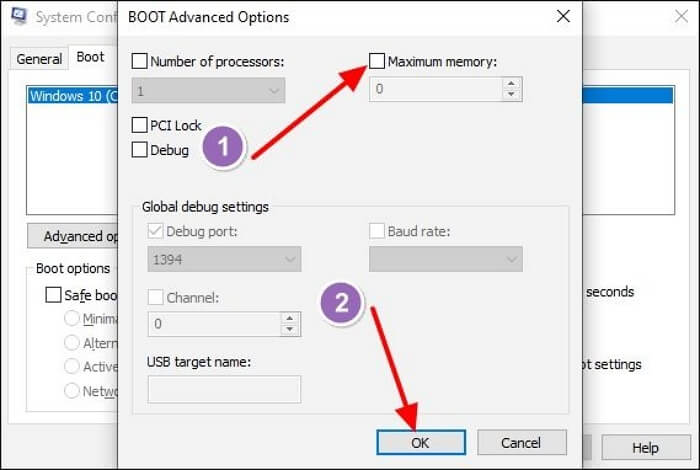Viewport: 700px width, 470px height.
Task: Close the BOOT Advanced Options dialog
Action: 565,17
